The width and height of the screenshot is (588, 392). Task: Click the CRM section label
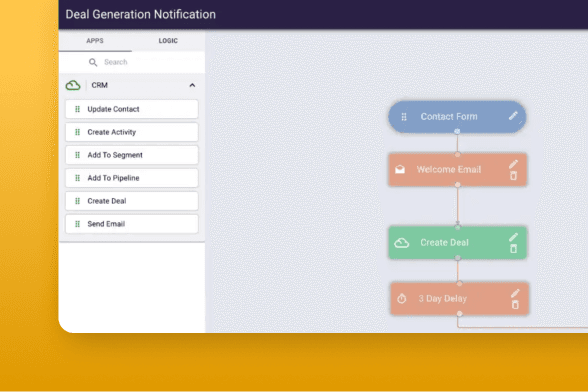click(99, 85)
